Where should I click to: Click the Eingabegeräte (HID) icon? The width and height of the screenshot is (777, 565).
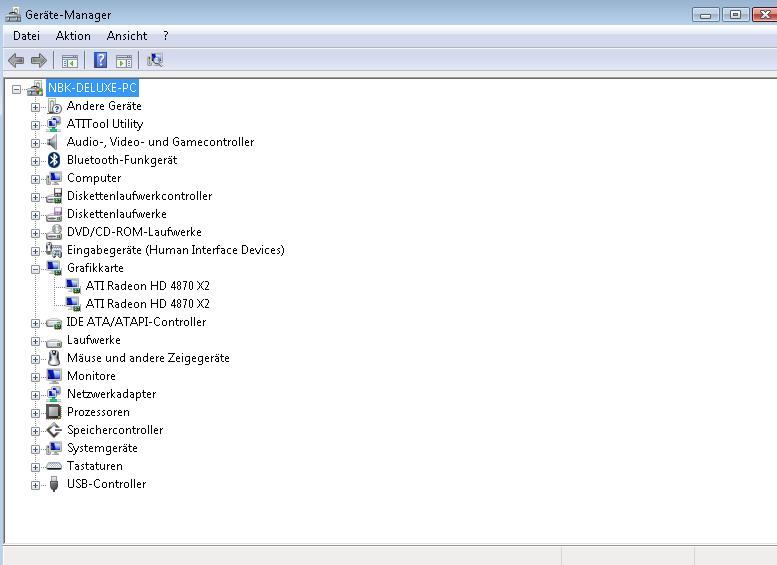pyautogui.click(x=54, y=250)
